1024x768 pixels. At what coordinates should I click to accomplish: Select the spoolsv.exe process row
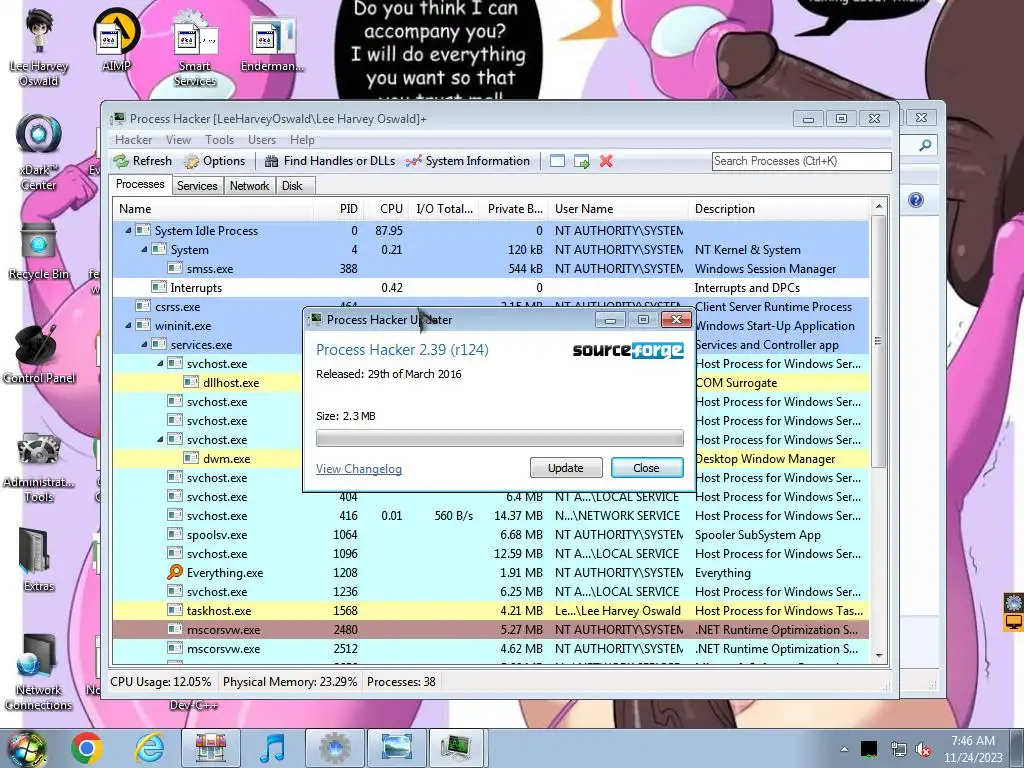(x=490, y=535)
